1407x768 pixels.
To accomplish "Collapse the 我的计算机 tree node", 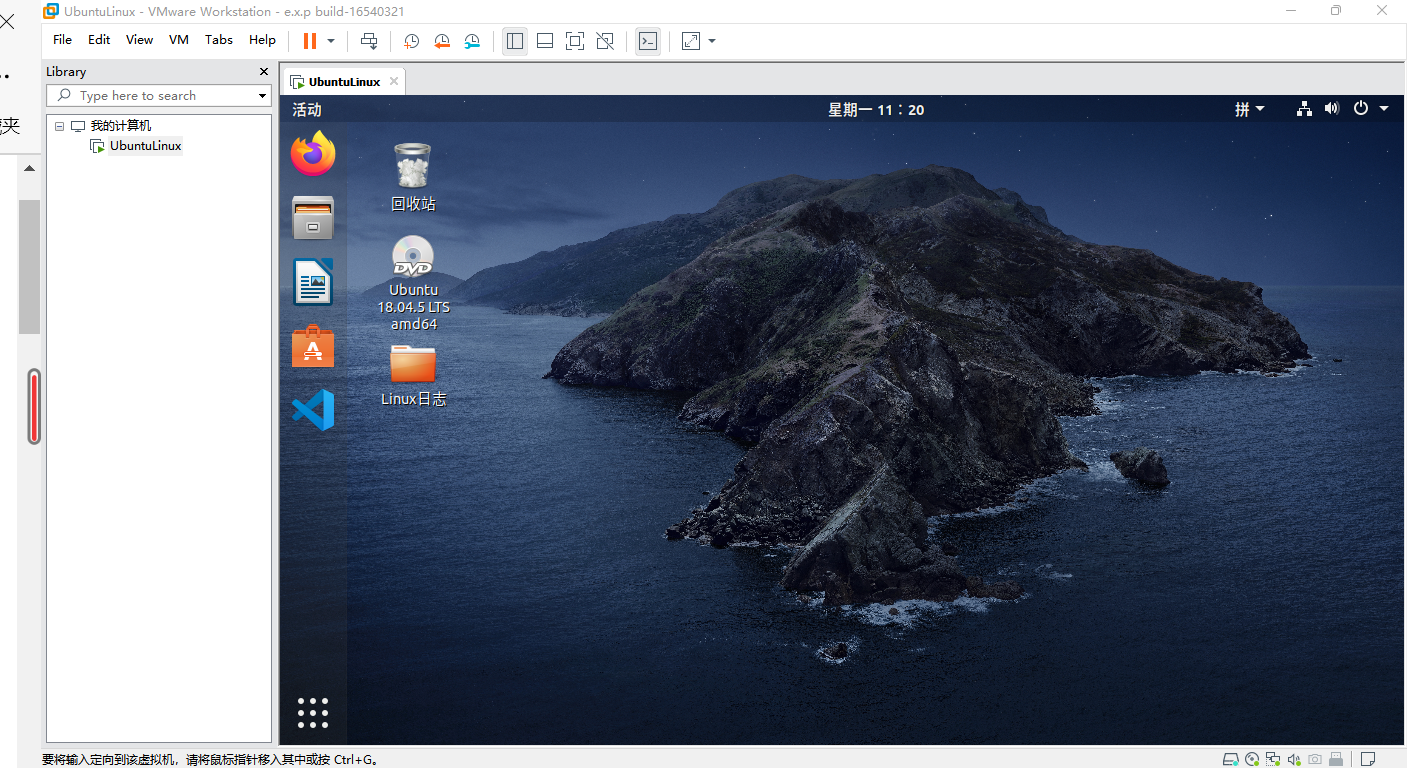I will 58,125.
